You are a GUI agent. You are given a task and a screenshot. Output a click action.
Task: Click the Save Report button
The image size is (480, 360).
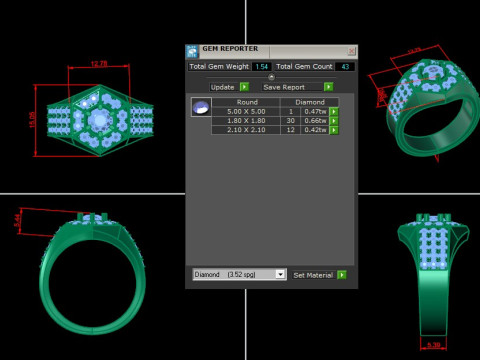292,87
